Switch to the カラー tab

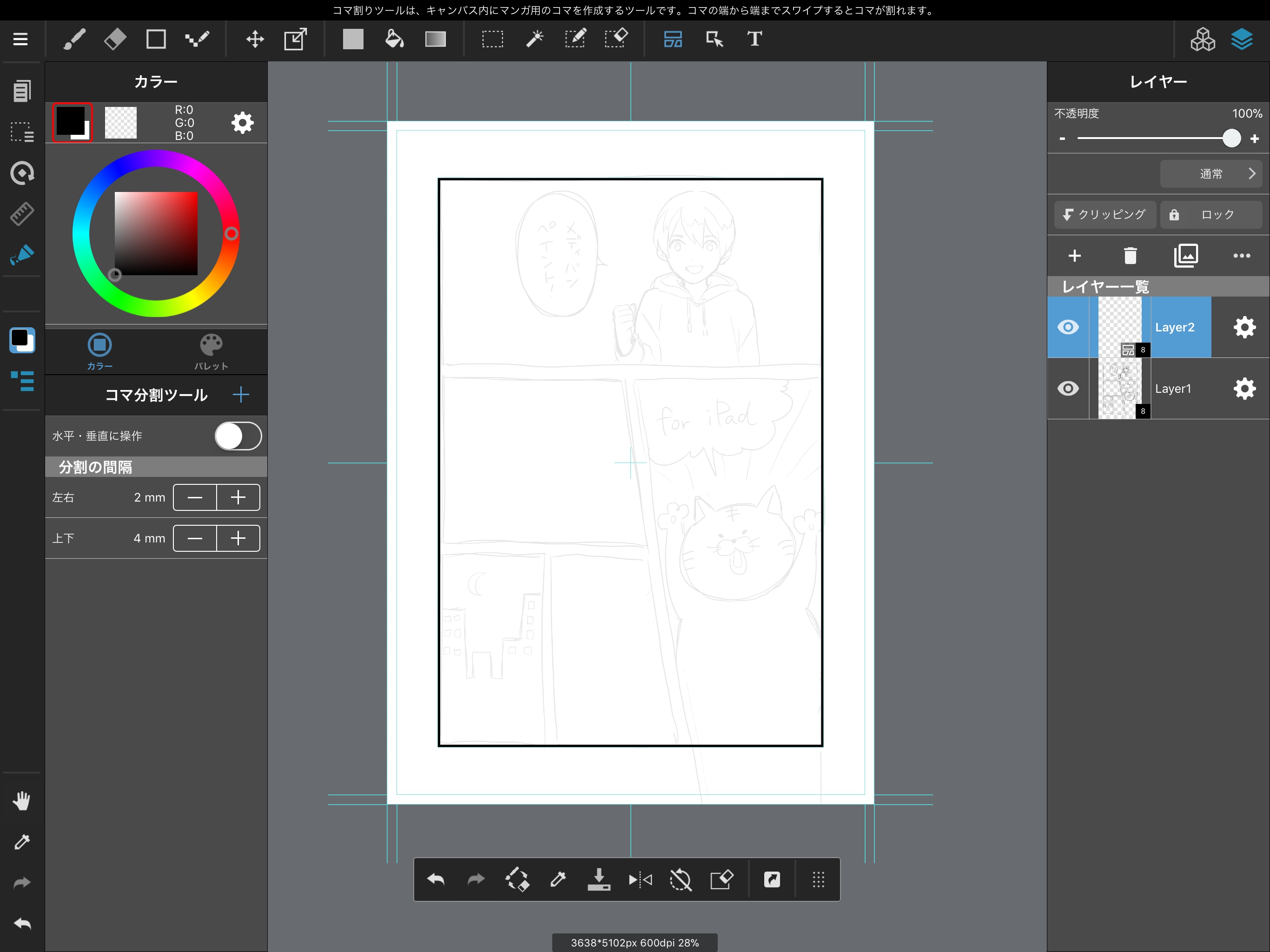click(x=99, y=351)
